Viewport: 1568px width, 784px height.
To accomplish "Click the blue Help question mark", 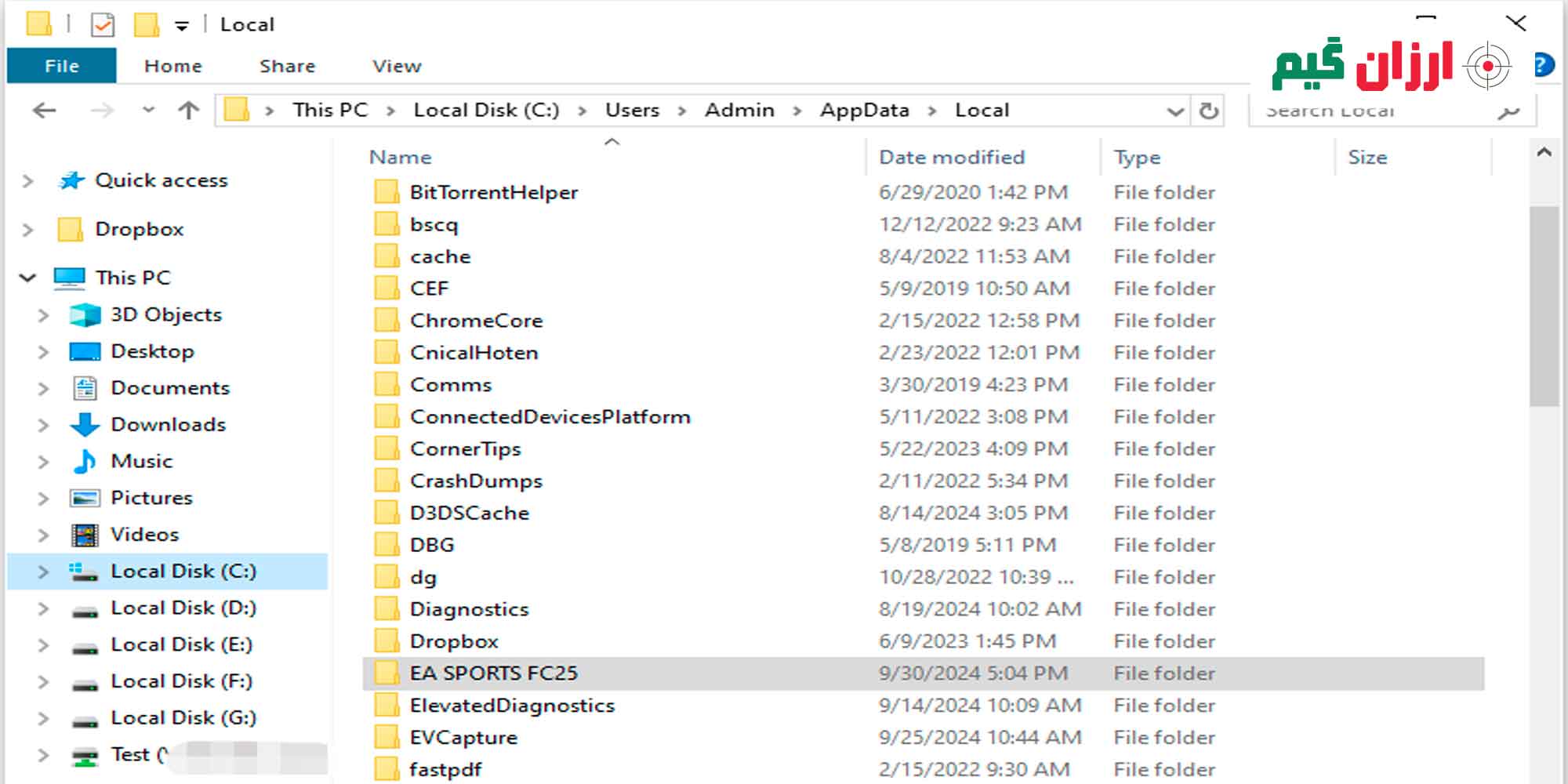I will 1544,65.
